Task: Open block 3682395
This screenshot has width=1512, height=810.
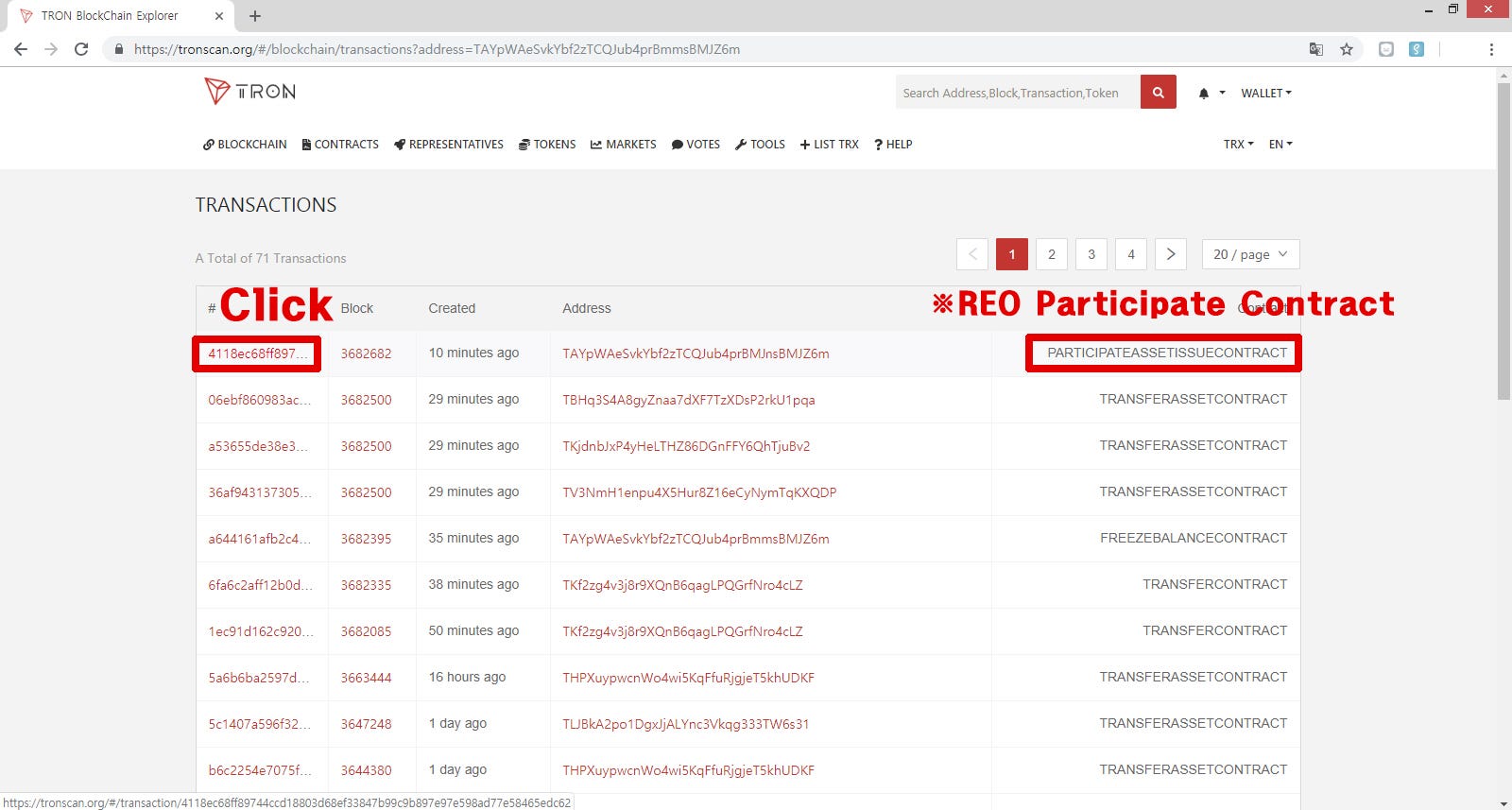Action: pyautogui.click(x=366, y=539)
